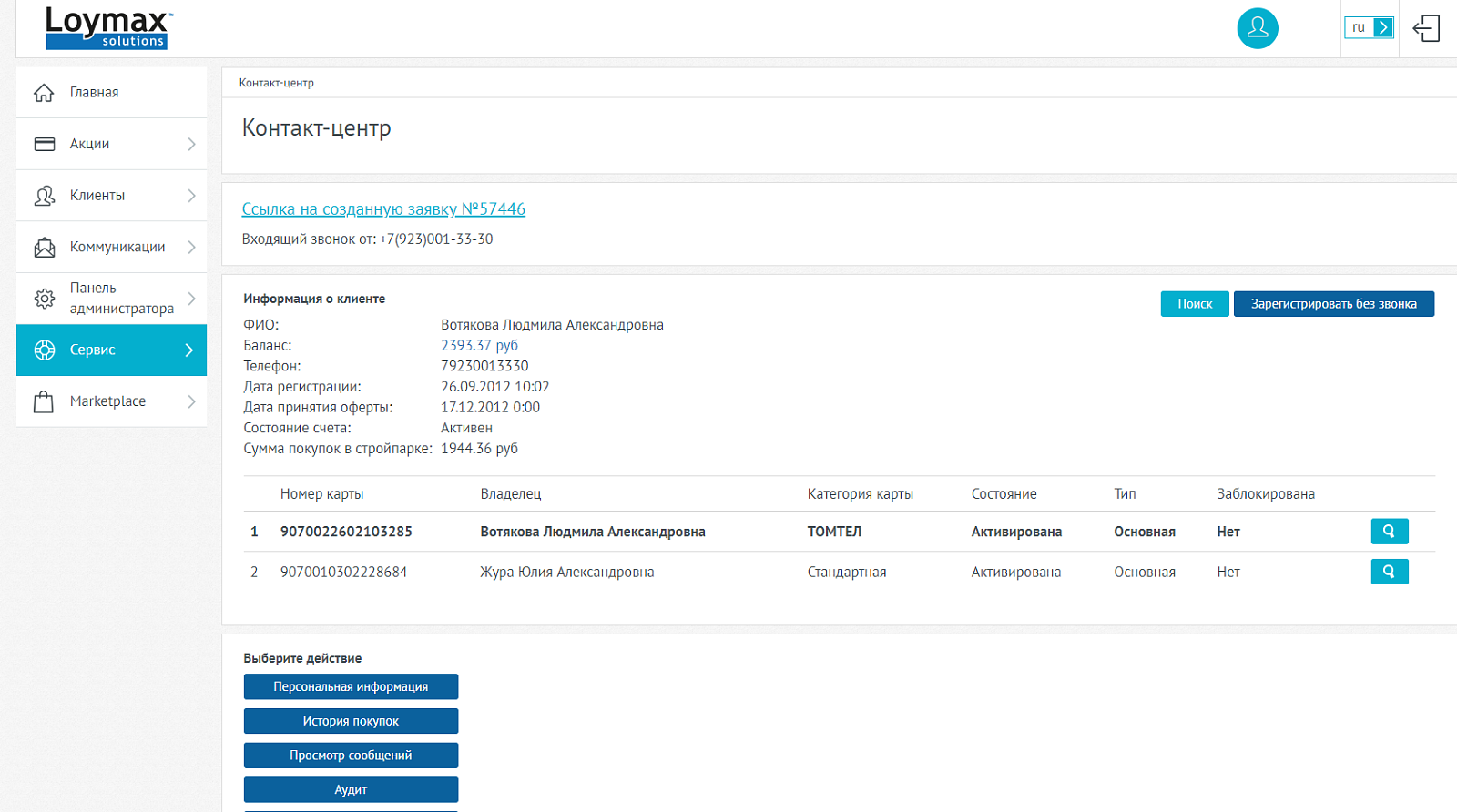Open the Сервис menu item
Viewport: 1457px width, 812px height.
[111, 350]
